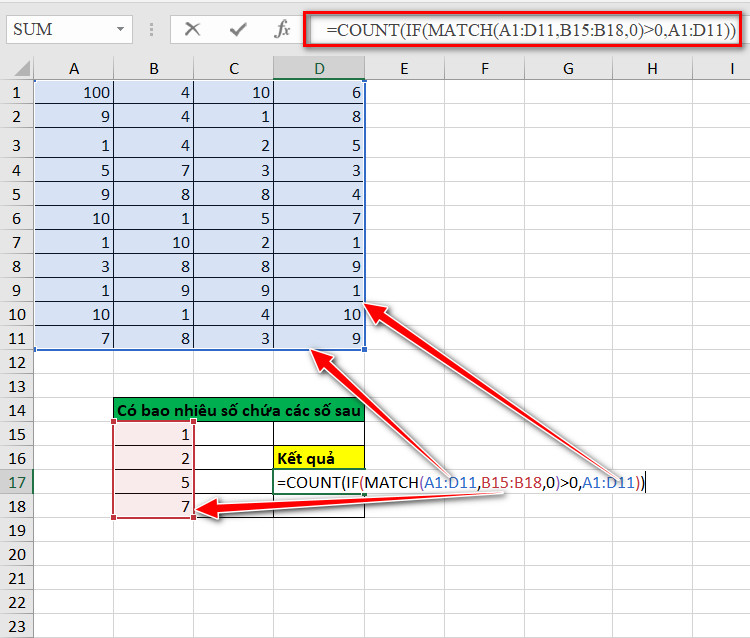Click cell C1 containing 10
Viewport: 750px width, 638px height.
pyautogui.click(x=233, y=92)
